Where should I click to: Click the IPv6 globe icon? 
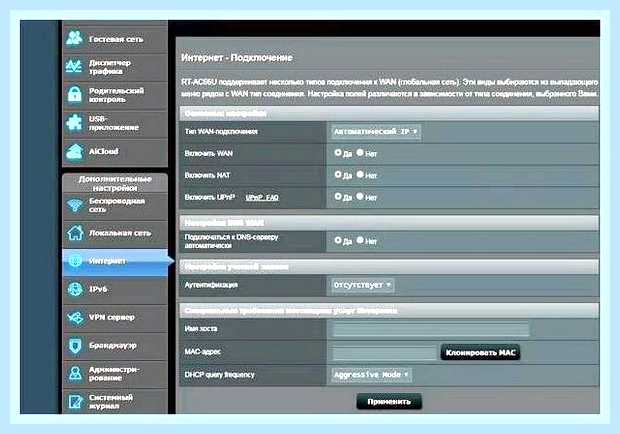74,289
